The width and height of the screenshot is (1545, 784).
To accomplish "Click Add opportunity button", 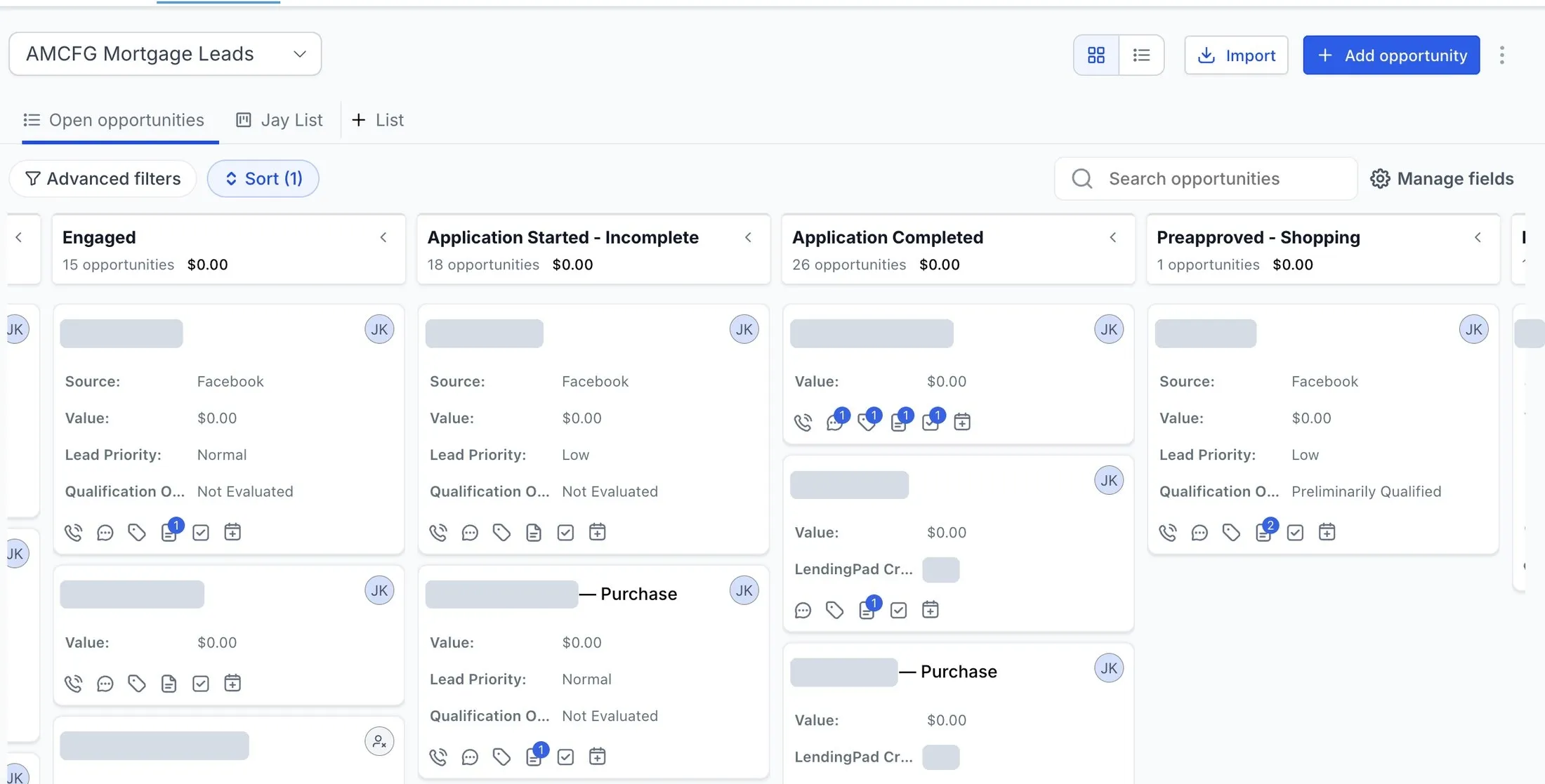I will 1391,55.
